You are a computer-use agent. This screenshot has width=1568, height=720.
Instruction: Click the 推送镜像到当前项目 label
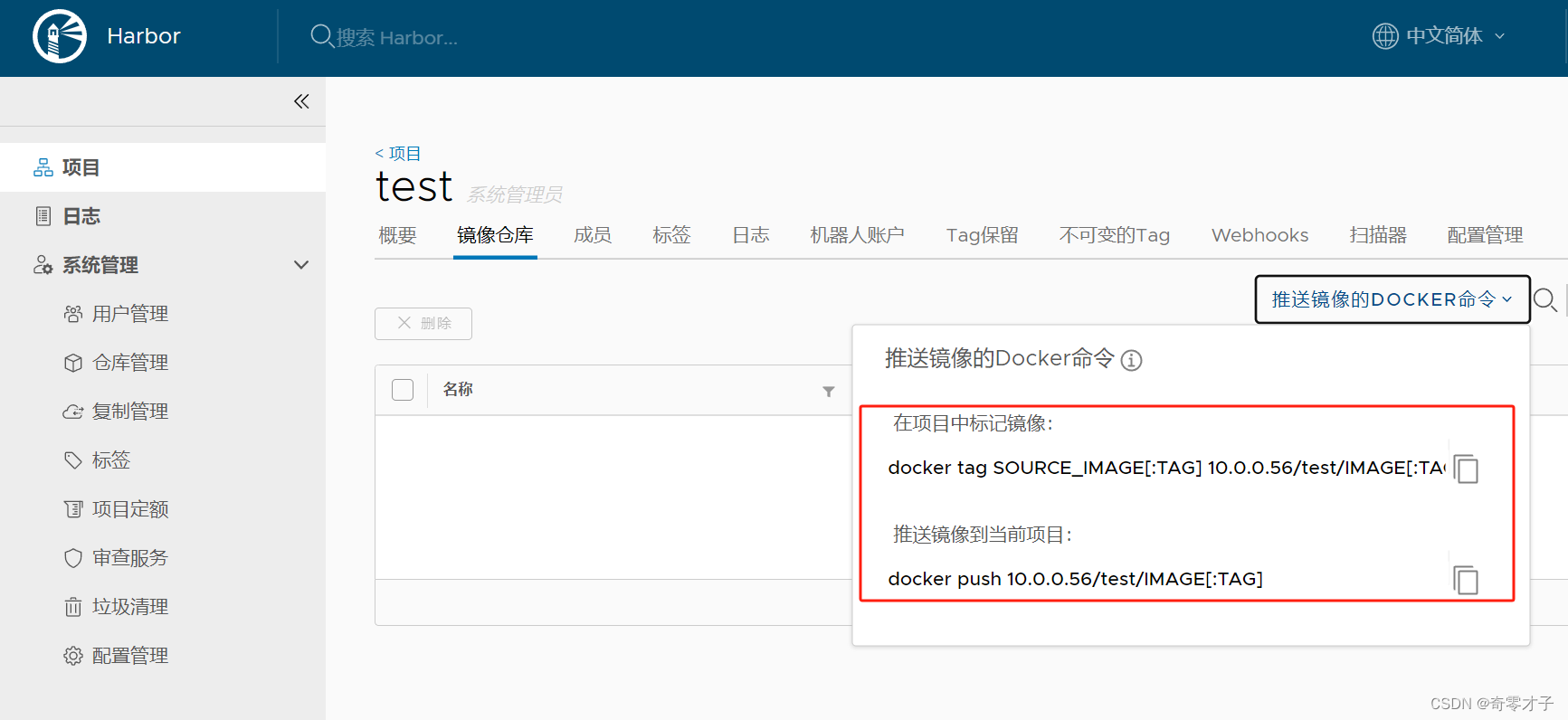983,535
